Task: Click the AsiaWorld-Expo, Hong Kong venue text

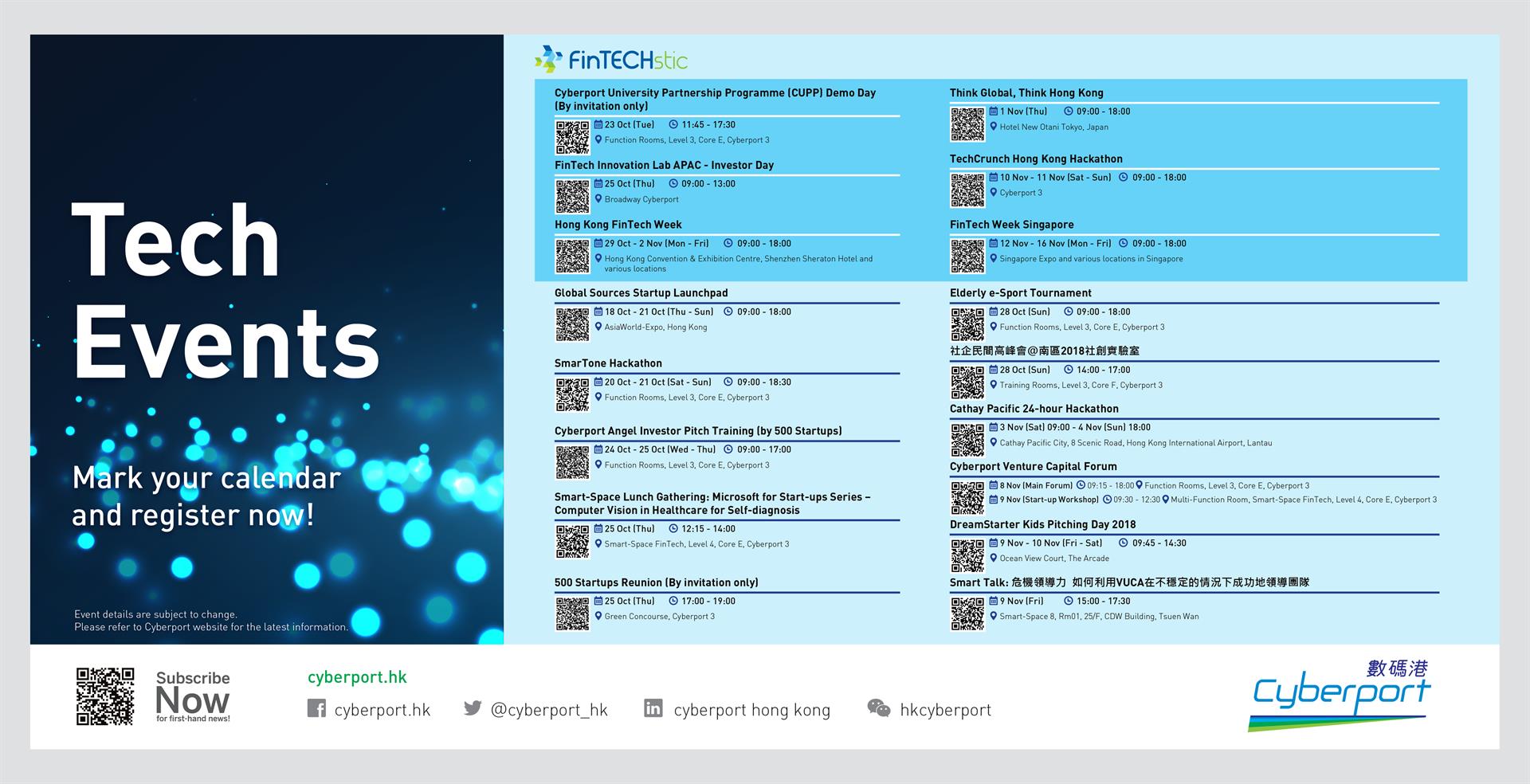Action: click(x=656, y=327)
